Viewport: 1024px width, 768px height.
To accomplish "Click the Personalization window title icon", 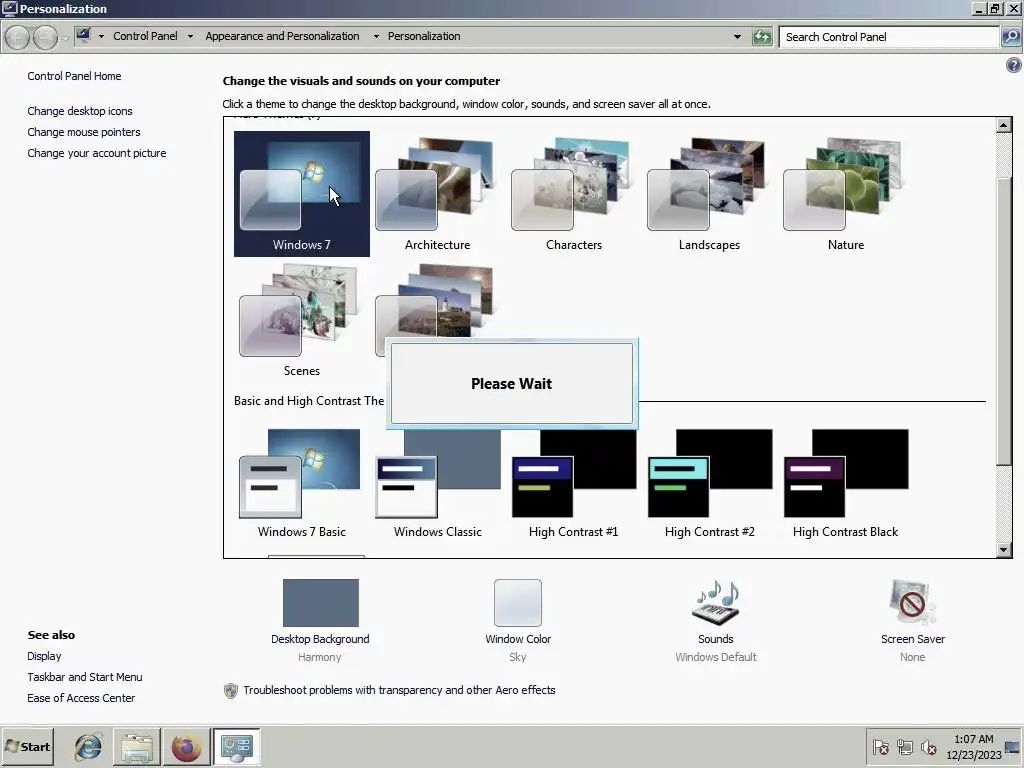I will pos(9,8).
